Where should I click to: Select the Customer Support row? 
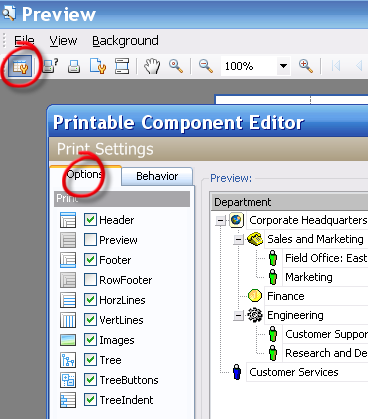(325, 334)
